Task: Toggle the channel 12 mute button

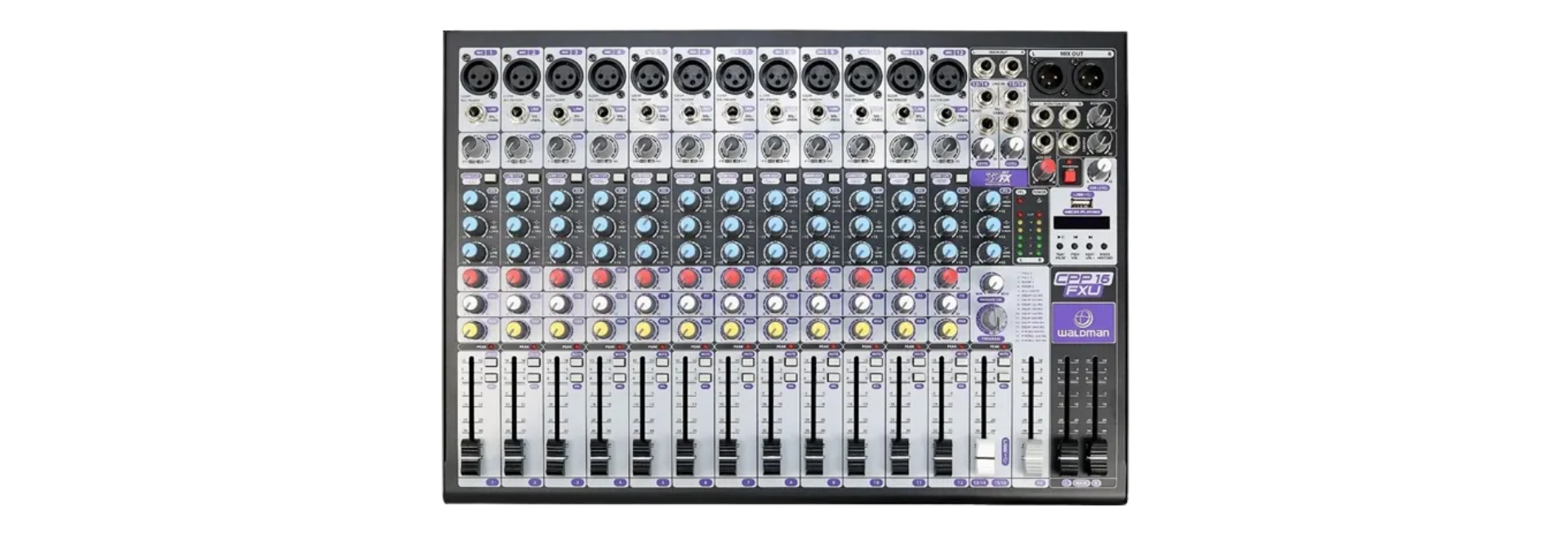Action: [x=960, y=362]
